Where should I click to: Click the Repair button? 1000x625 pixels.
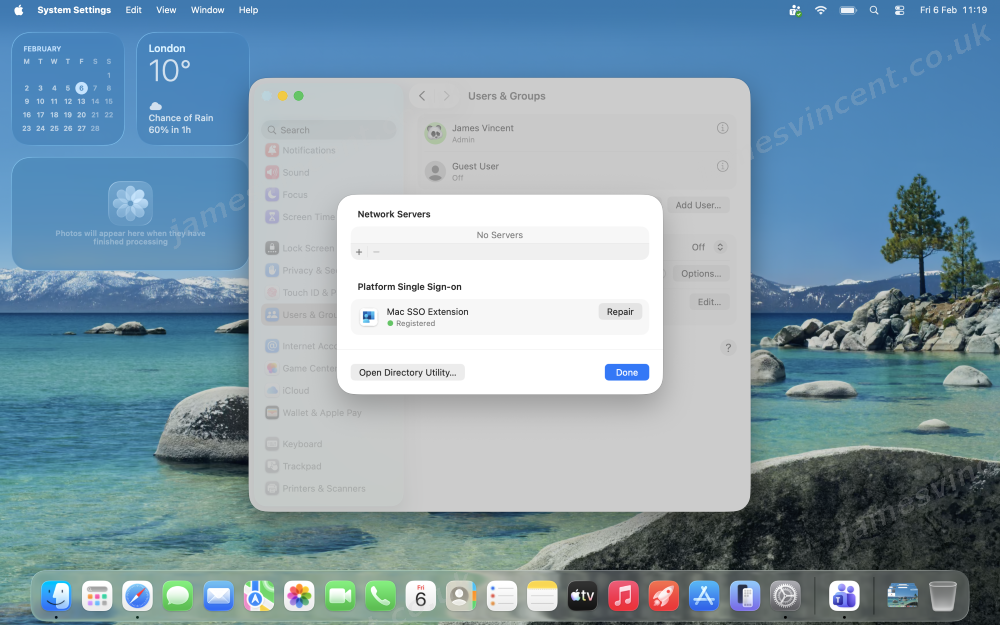[620, 312]
